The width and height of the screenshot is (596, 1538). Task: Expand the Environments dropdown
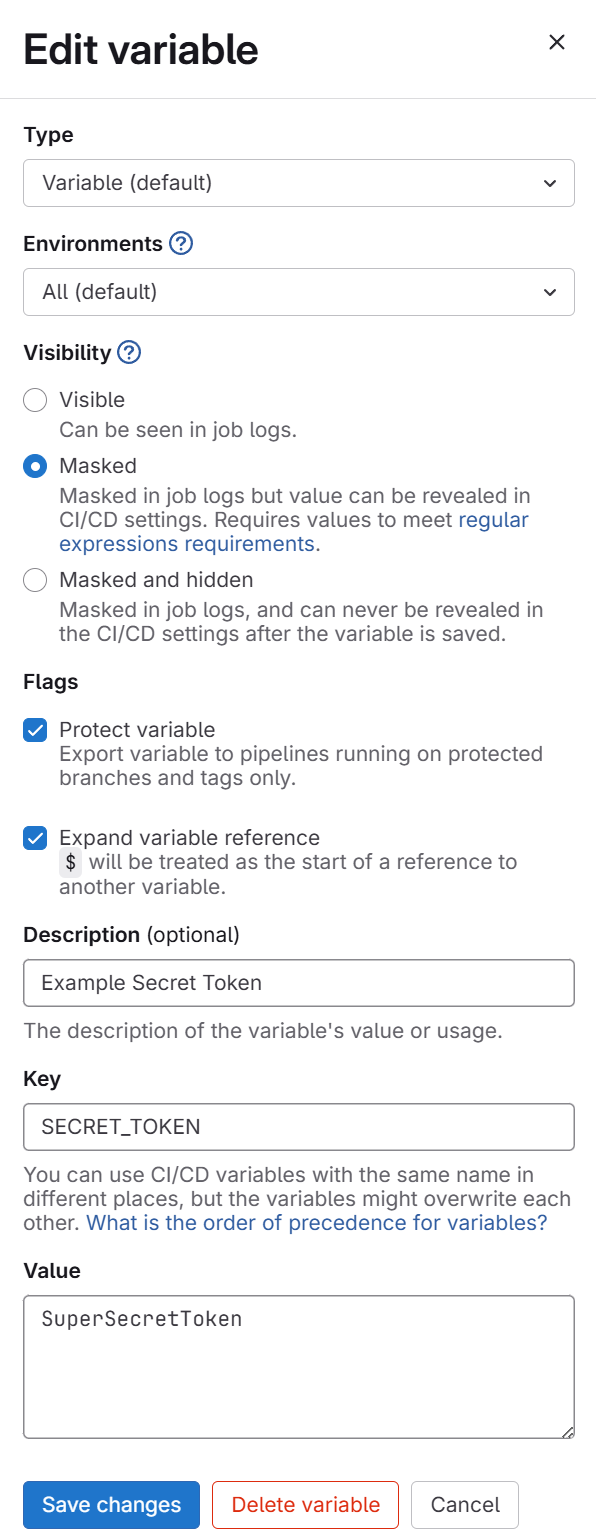coord(298,292)
